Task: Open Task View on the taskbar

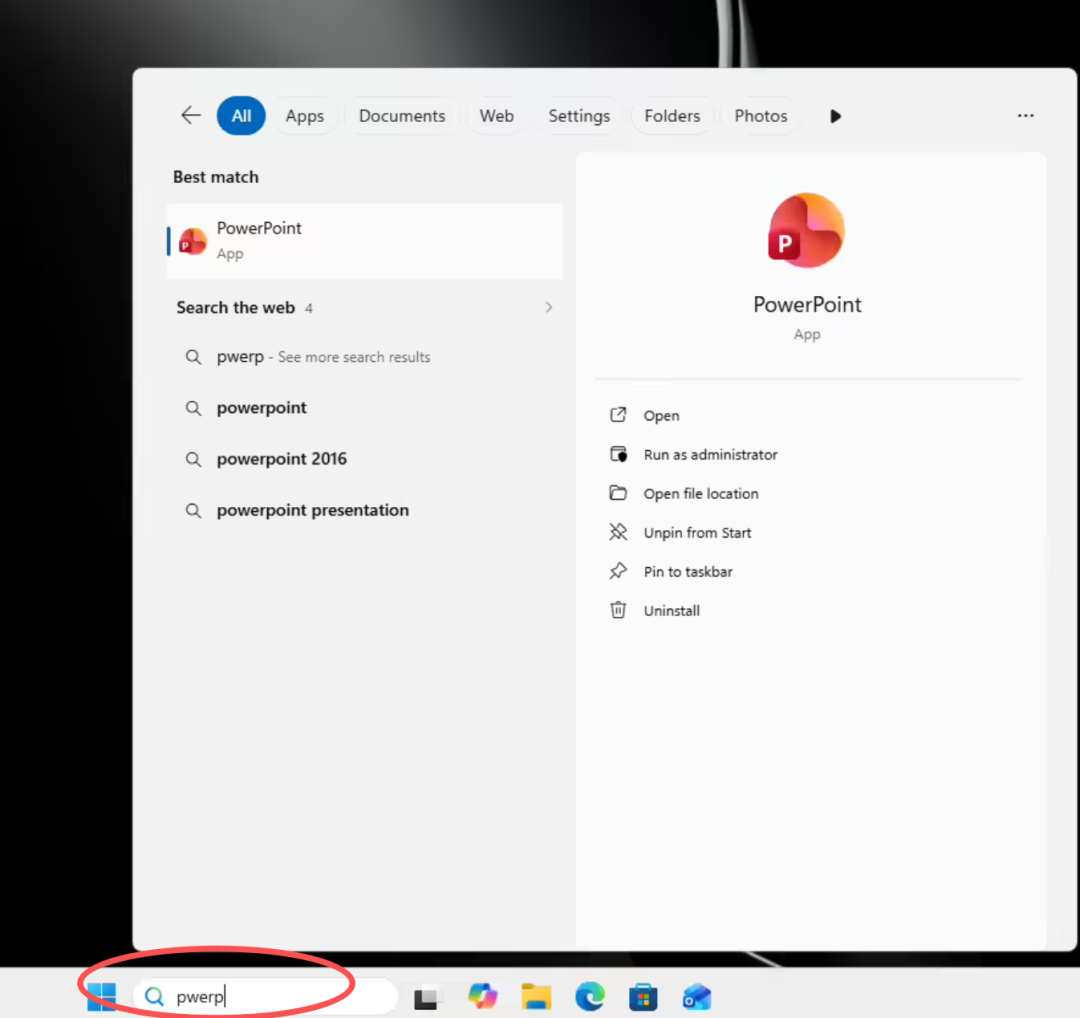Action: pos(426,997)
